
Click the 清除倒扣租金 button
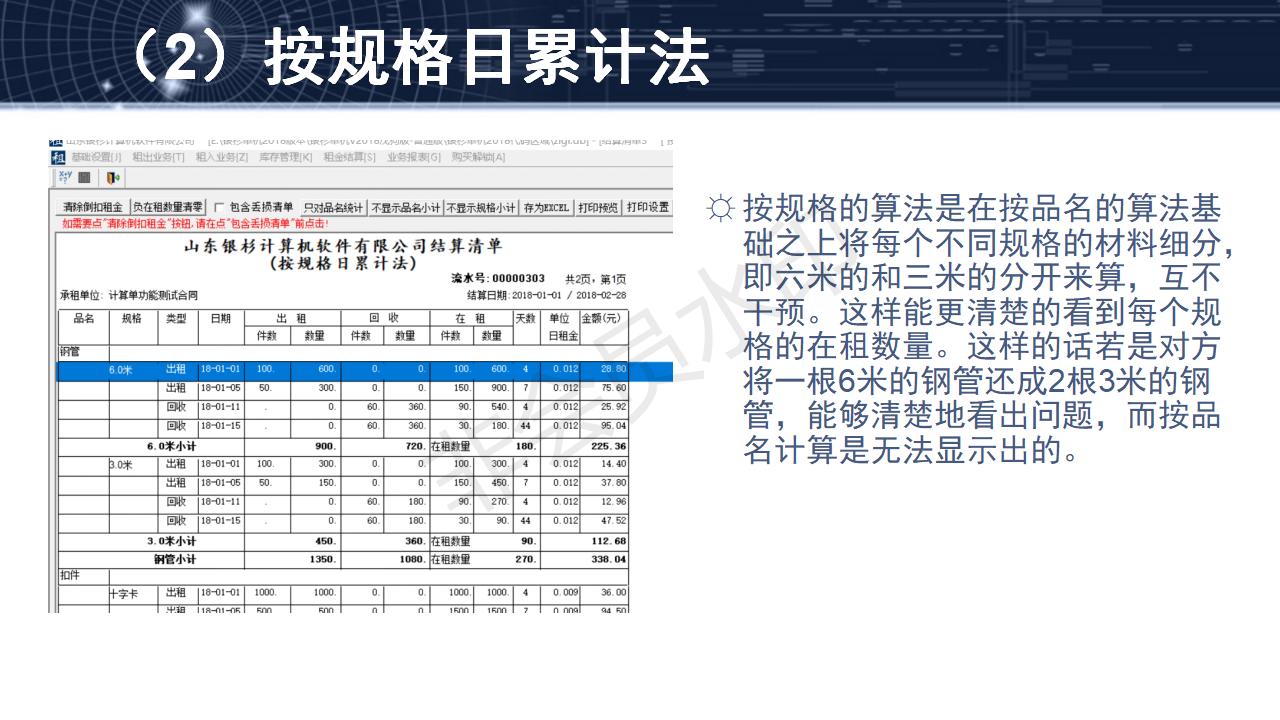(92, 204)
